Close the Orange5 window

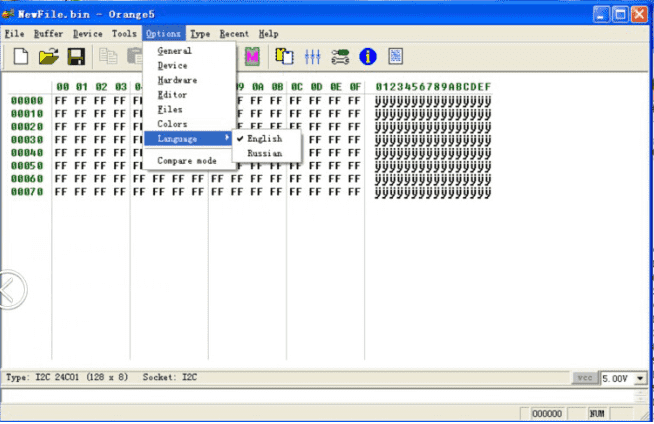pyautogui.click(x=639, y=15)
